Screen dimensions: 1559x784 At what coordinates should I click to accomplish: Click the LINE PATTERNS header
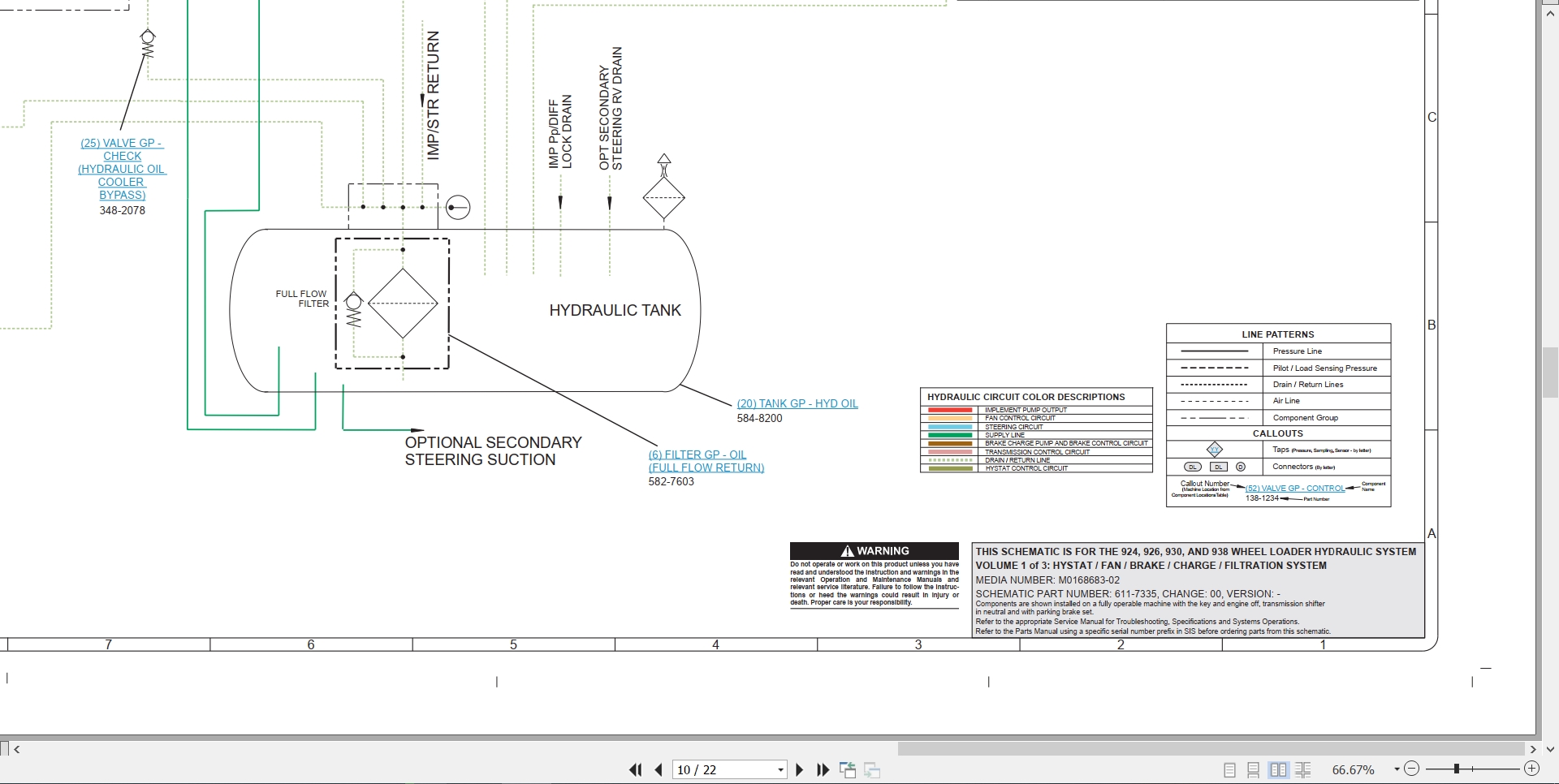pyautogui.click(x=1278, y=334)
